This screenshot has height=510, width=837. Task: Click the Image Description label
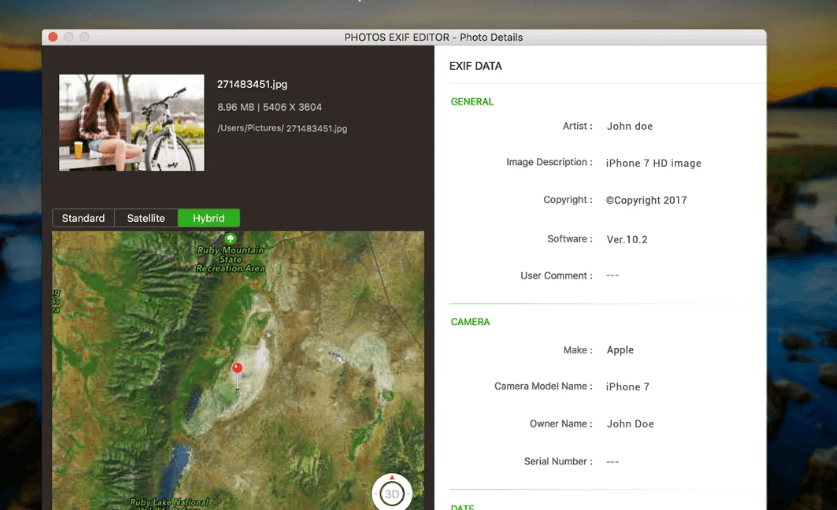[549, 162]
